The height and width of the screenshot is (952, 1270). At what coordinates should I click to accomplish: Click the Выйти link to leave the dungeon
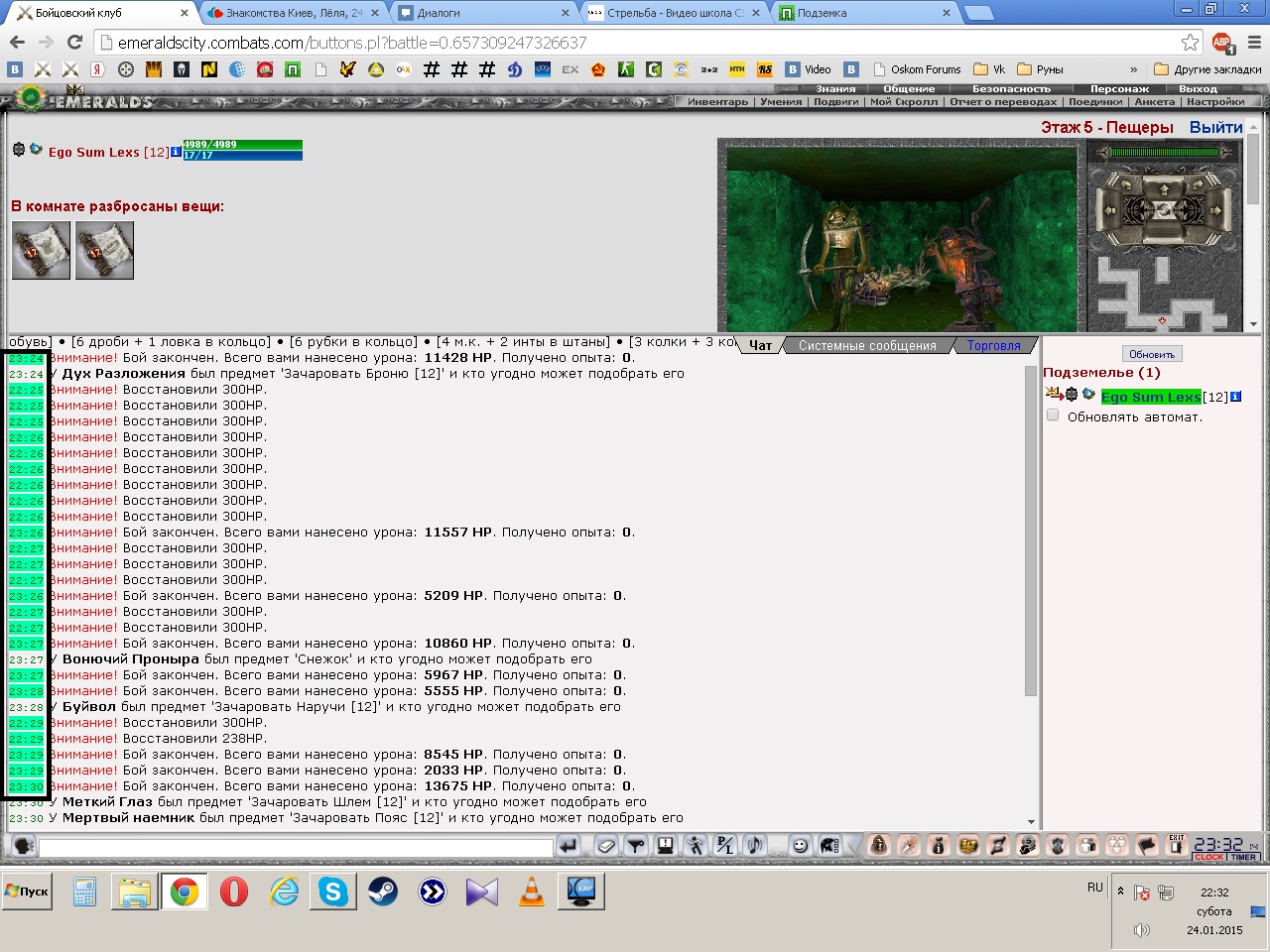[x=1215, y=127]
